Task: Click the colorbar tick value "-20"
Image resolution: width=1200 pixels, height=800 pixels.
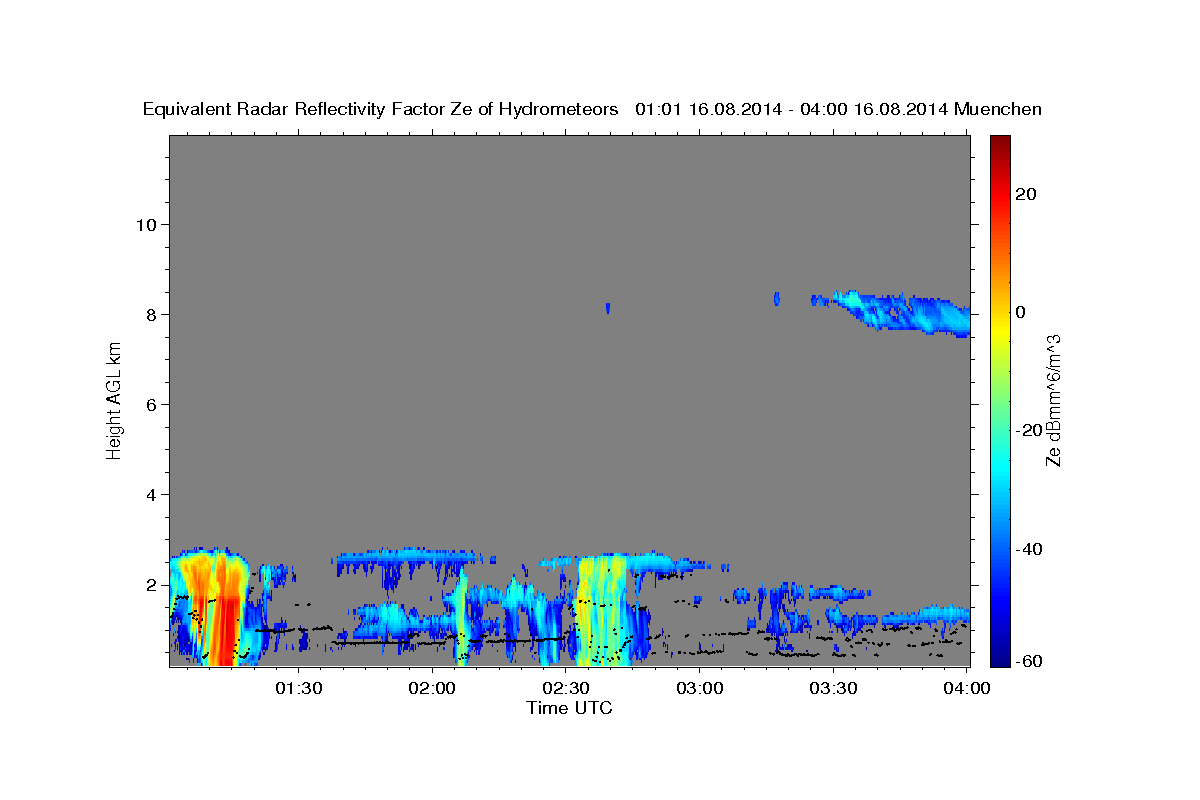Action: pos(1030,430)
